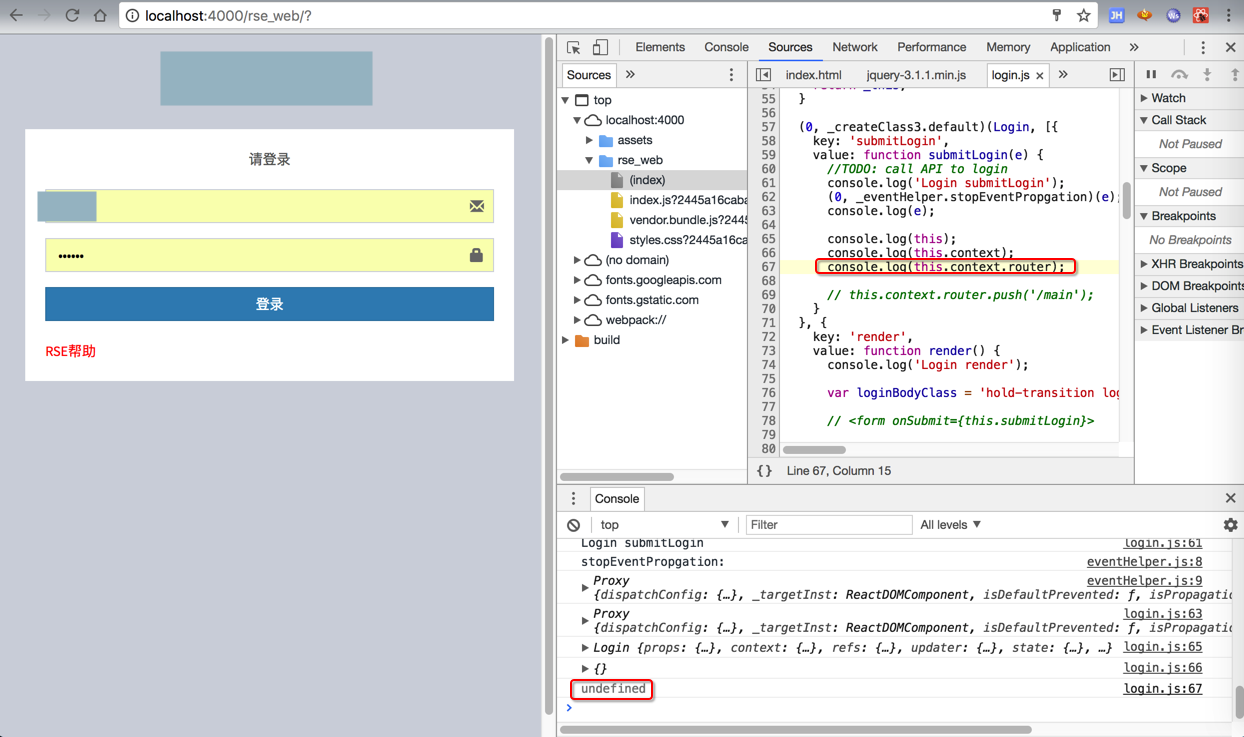Reload the page in browser
The height and width of the screenshot is (737, 1244).
pyautogui.click(x=72, y=16)
